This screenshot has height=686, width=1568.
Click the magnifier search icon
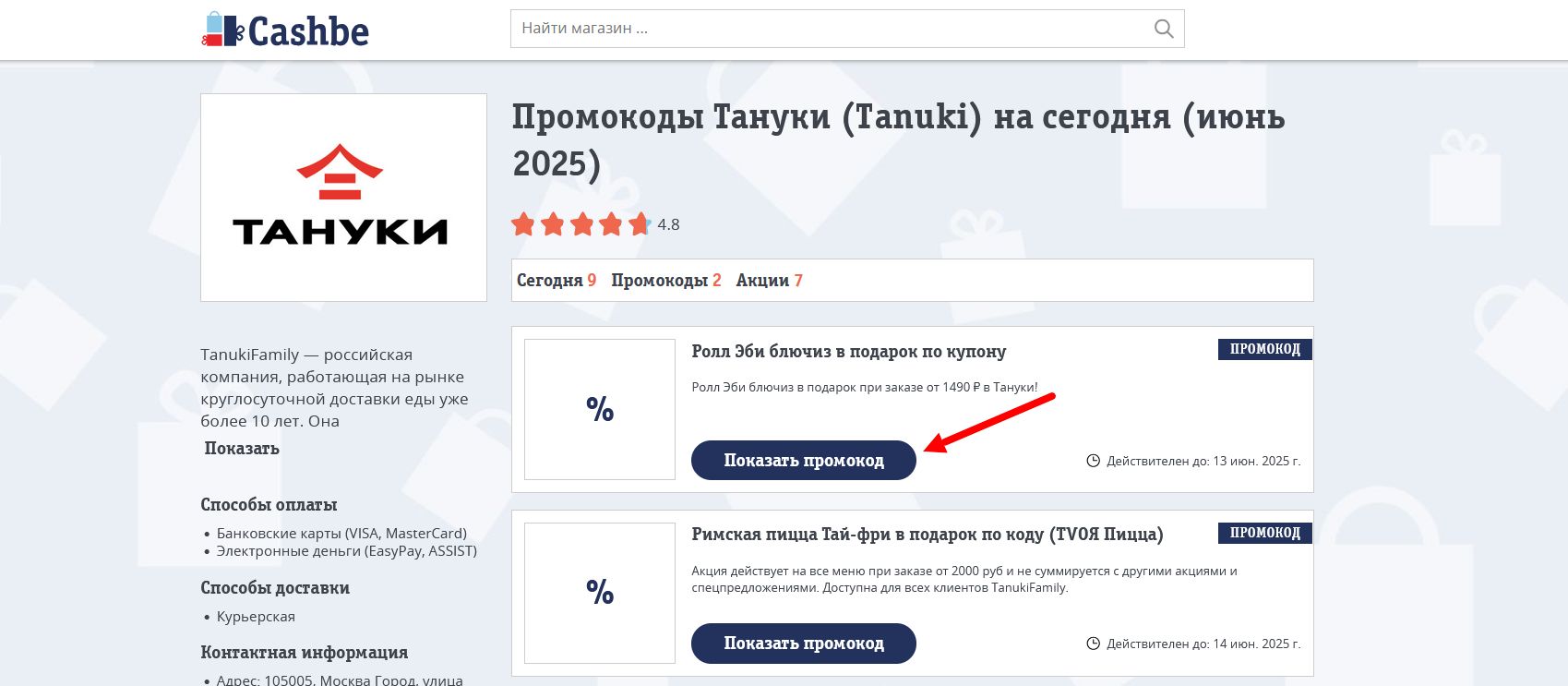(x=1164, y=30)
